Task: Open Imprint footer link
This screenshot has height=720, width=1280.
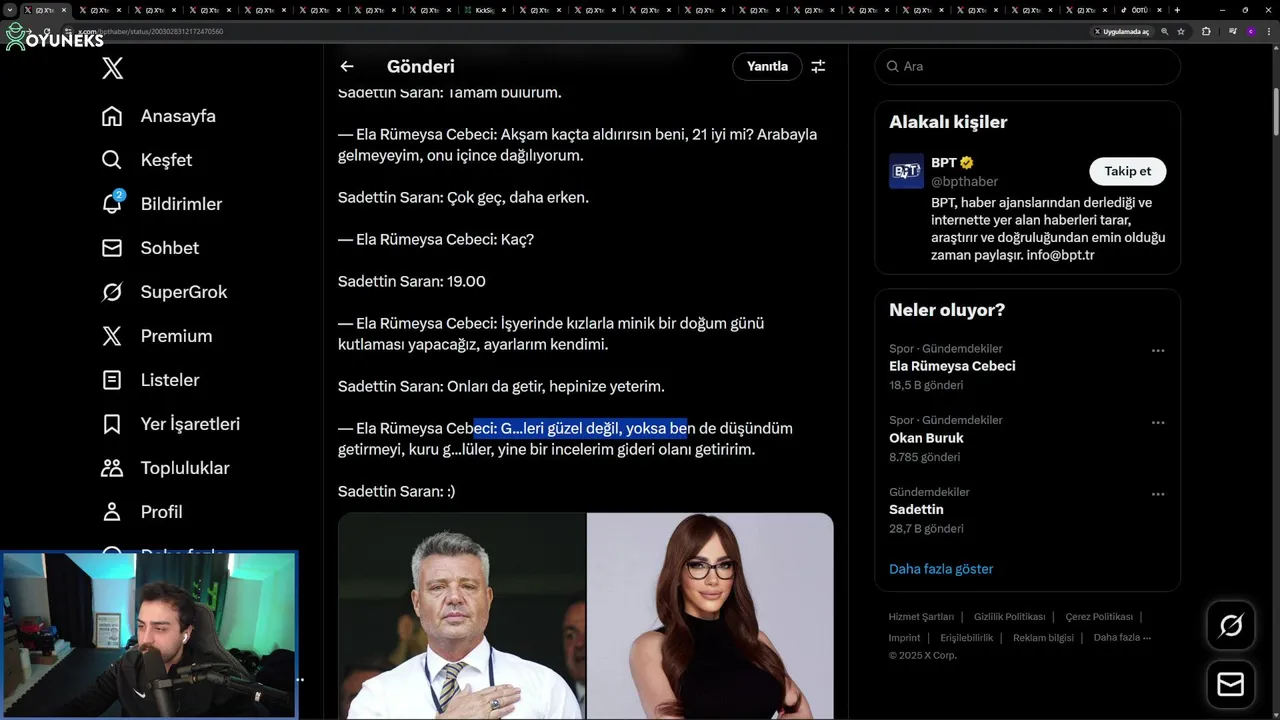Action: click(904, 638)
